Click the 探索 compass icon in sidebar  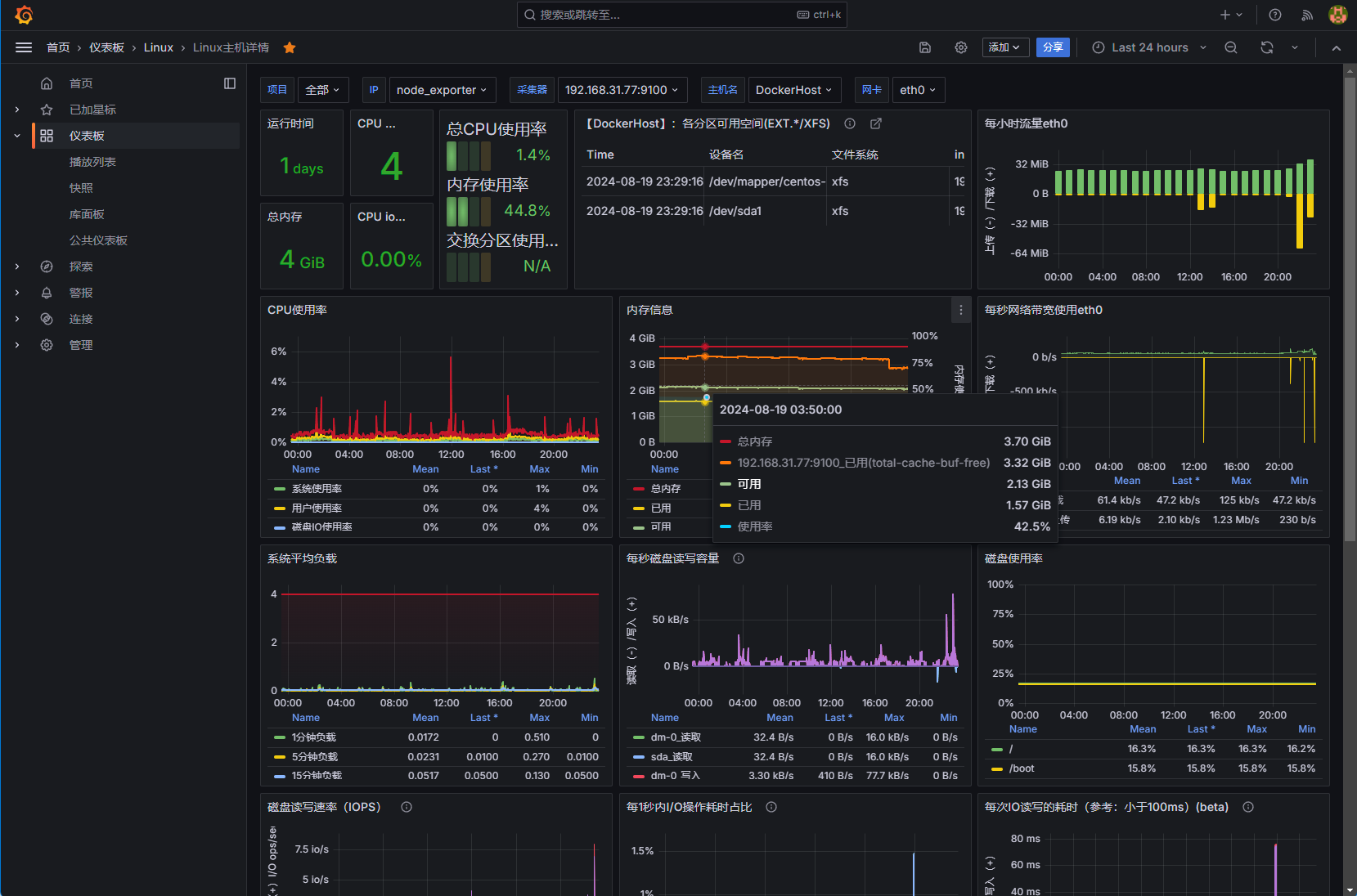[x=47, y=267]
